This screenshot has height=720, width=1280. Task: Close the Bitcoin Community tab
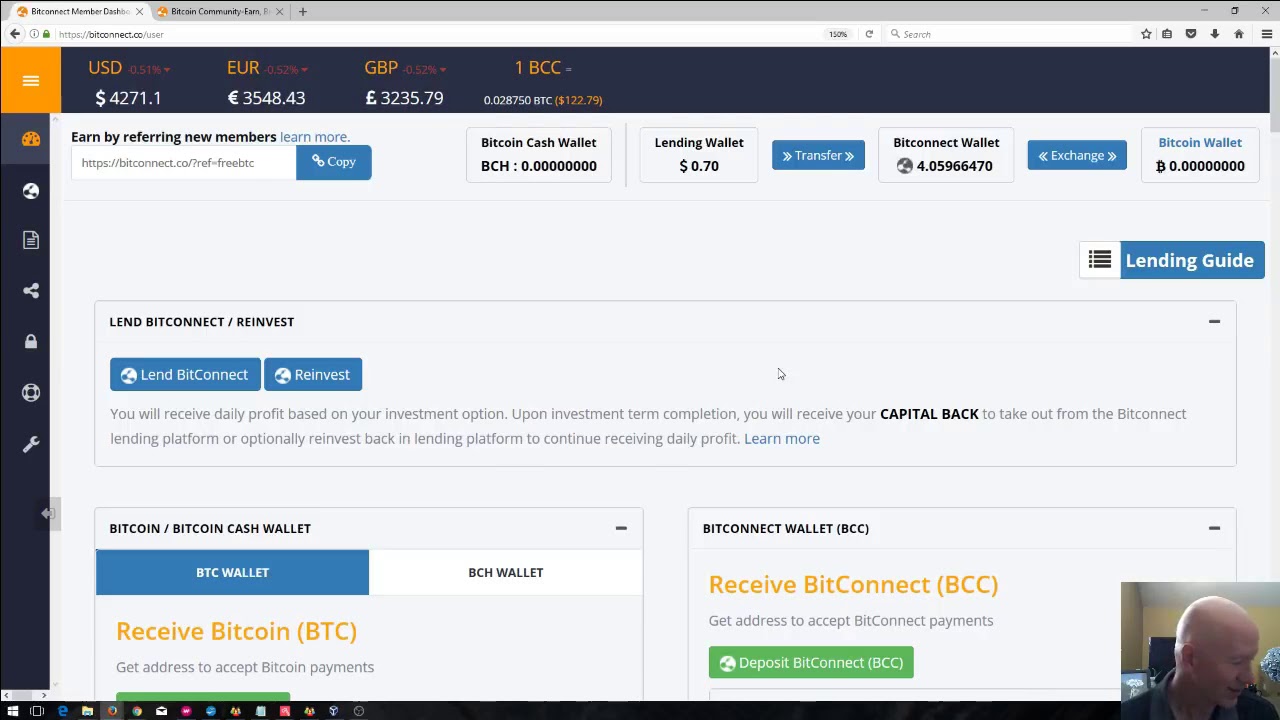tap(279, 11)
